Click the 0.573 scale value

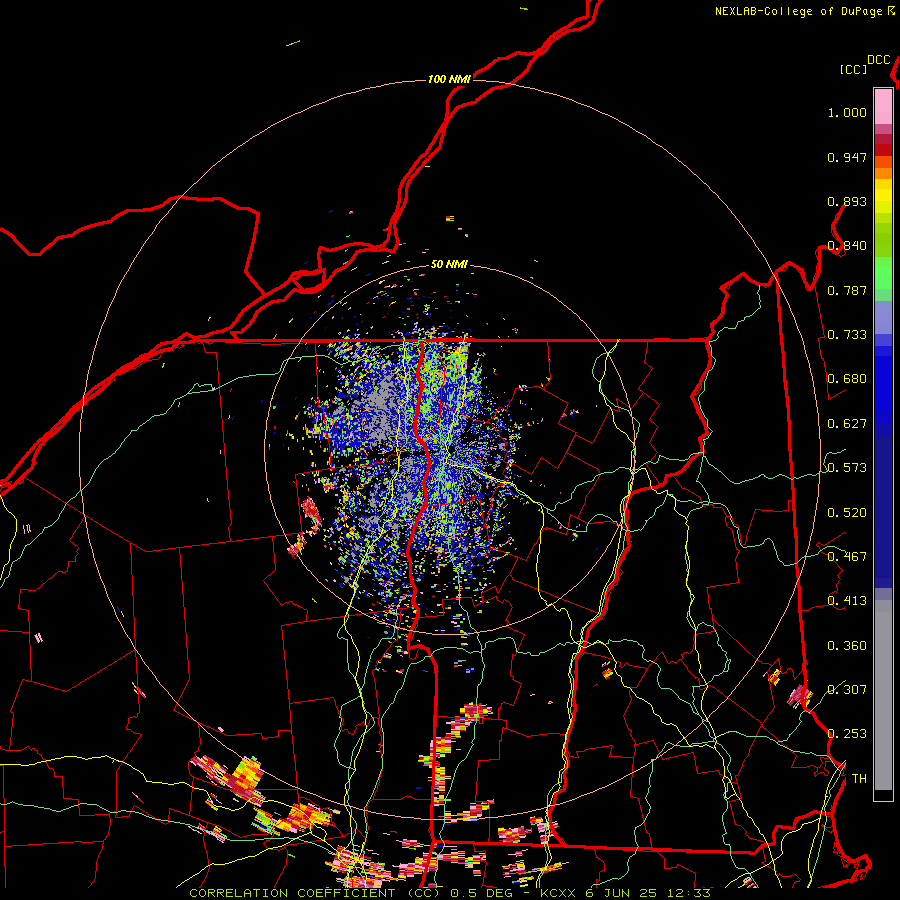pyautogui.click(x=847, y=468)
